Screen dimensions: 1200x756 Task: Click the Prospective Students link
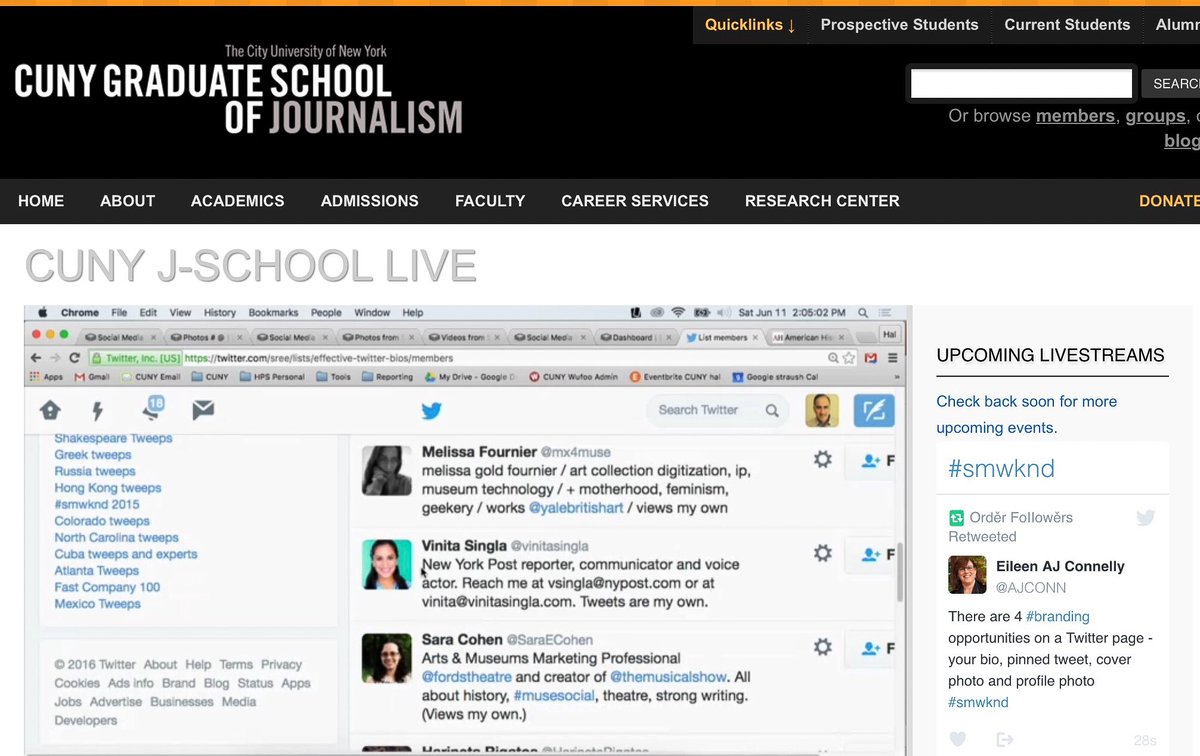pyautogui.click(x=899, y=25)
